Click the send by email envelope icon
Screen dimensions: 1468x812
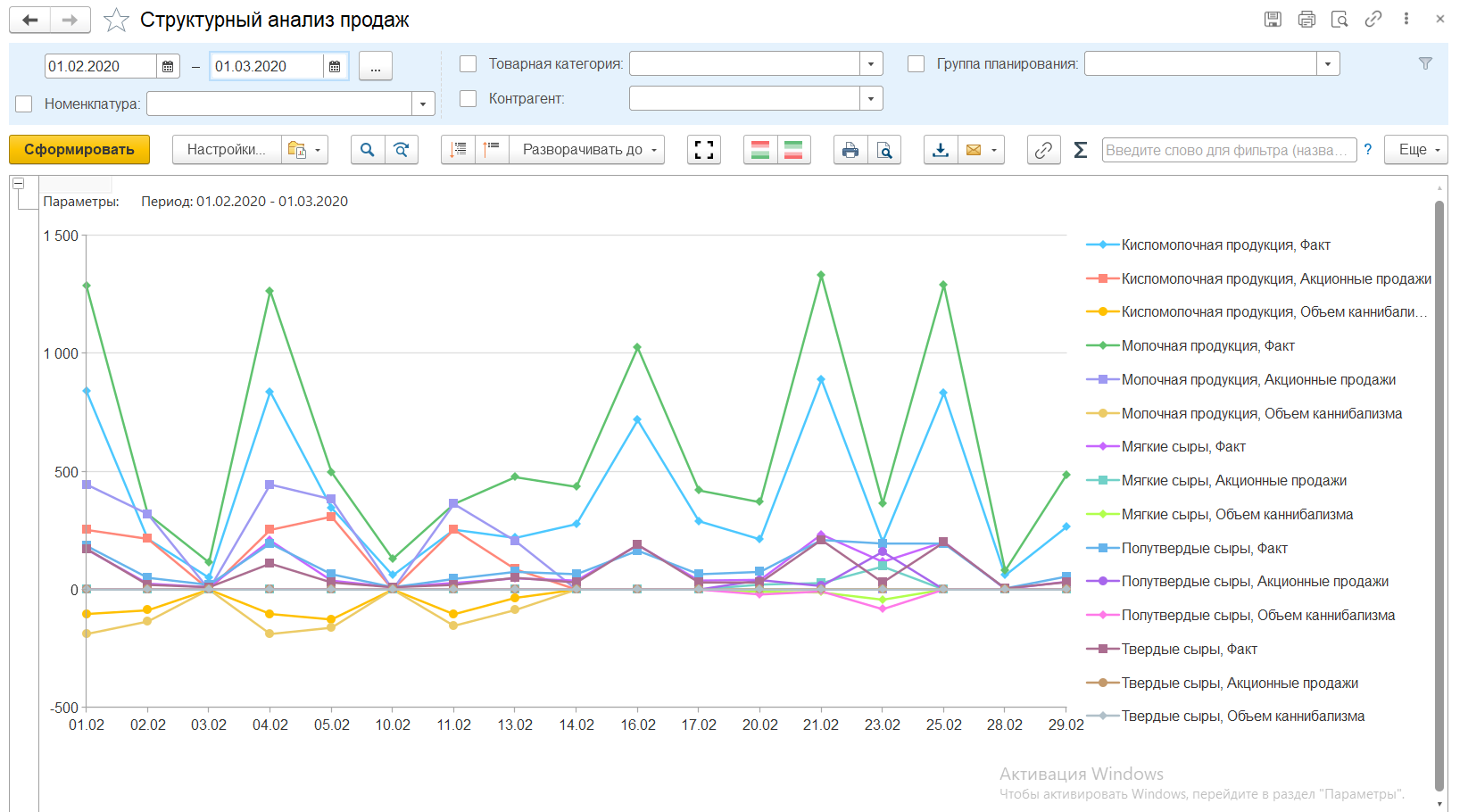974,150
